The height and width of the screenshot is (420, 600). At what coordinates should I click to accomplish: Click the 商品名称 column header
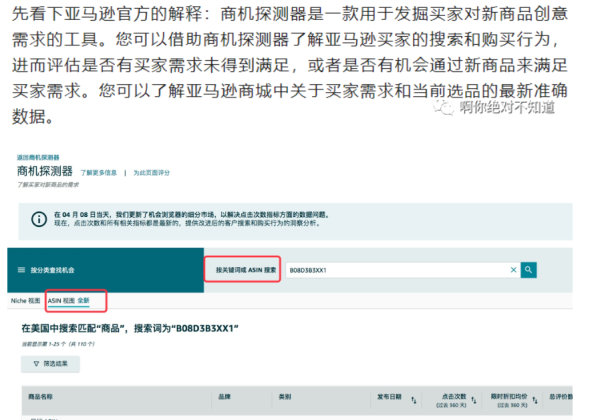[x=40, y=397]
